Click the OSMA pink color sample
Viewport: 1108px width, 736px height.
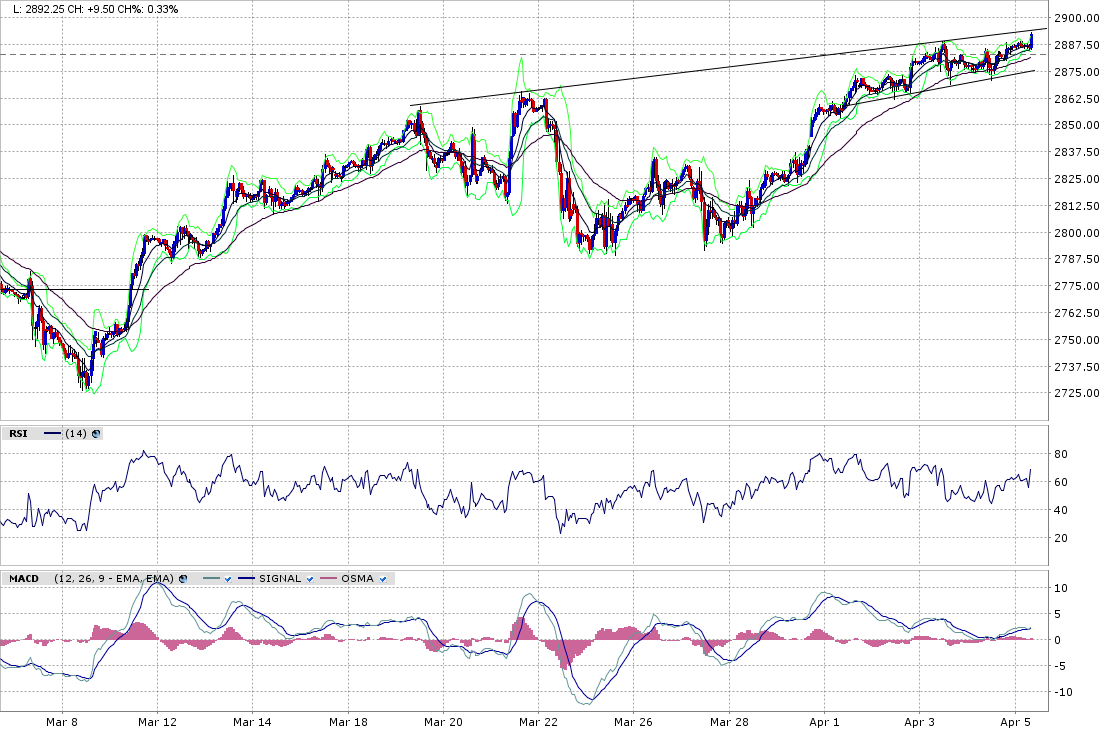pos(327,578)
